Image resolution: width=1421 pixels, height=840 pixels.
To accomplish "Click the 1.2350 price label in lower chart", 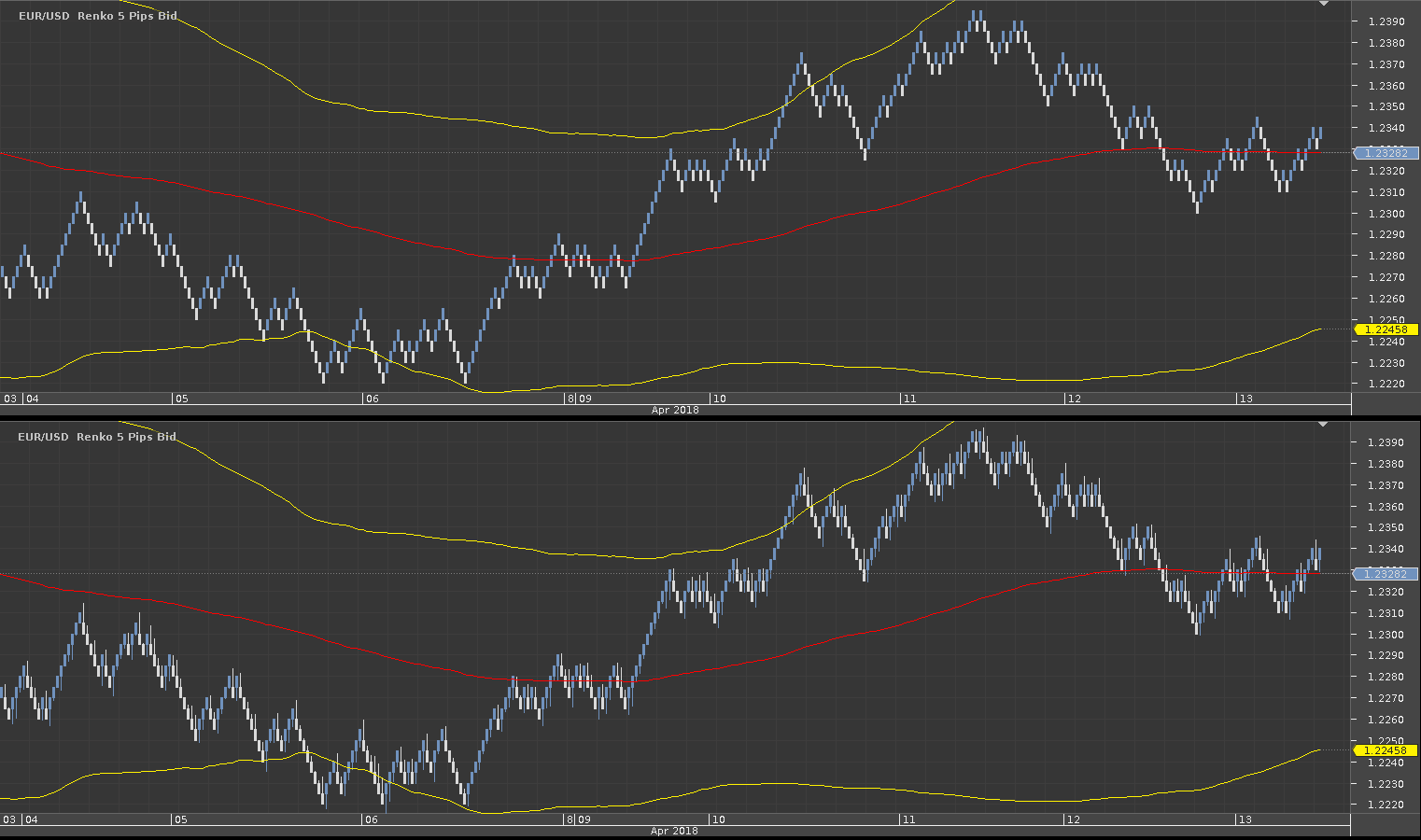I will (x=1386, y=527).
